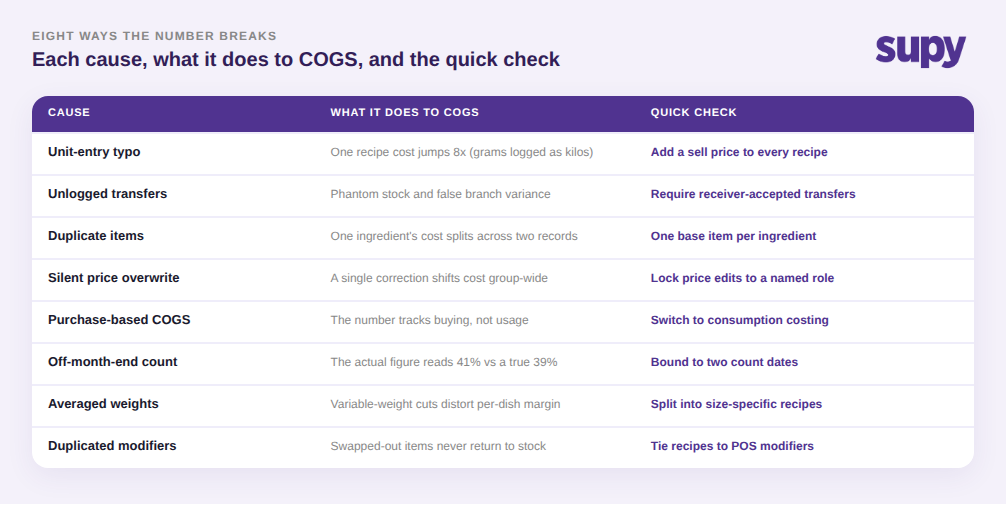Click 'Bound to two count dates'
1006x530 pixels.
click(724, 362)
